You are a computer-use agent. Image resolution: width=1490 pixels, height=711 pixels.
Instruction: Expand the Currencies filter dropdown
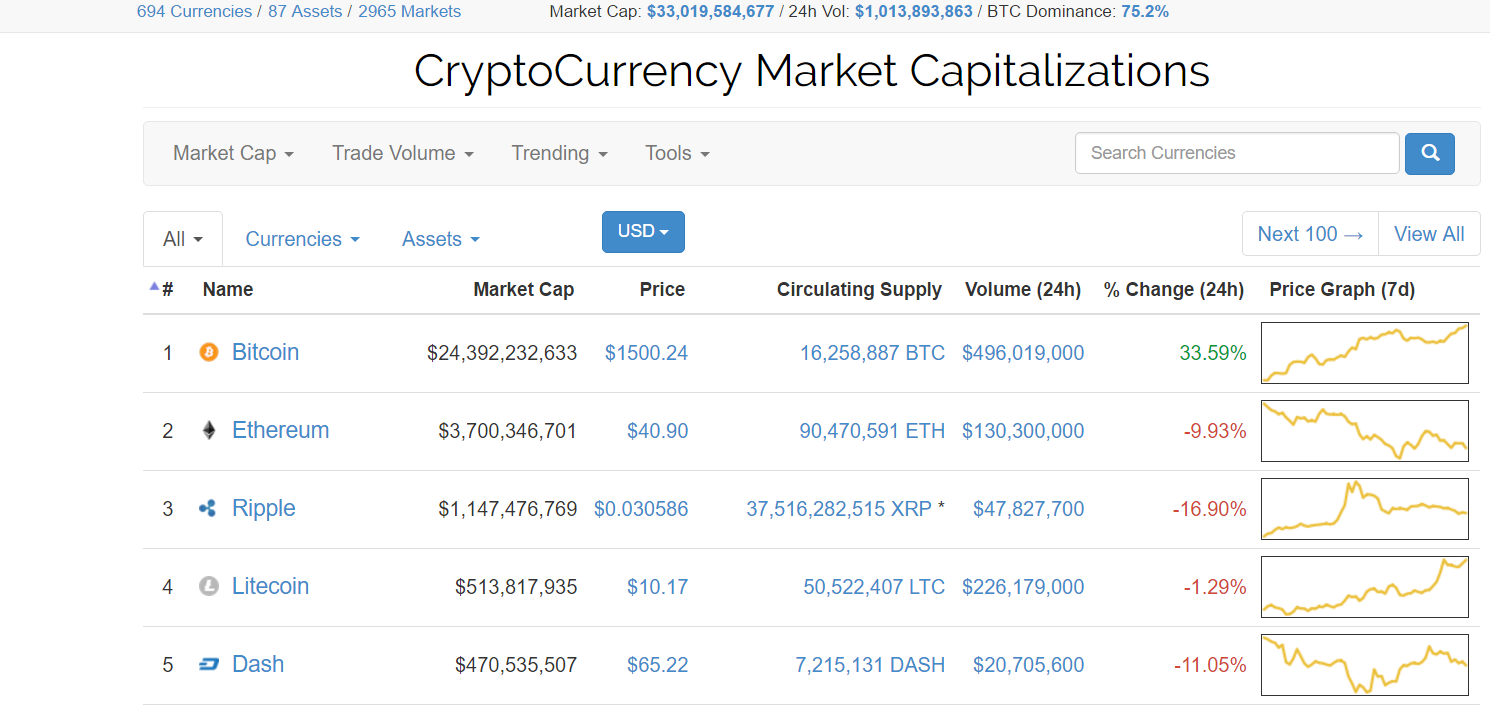point(302,239)
